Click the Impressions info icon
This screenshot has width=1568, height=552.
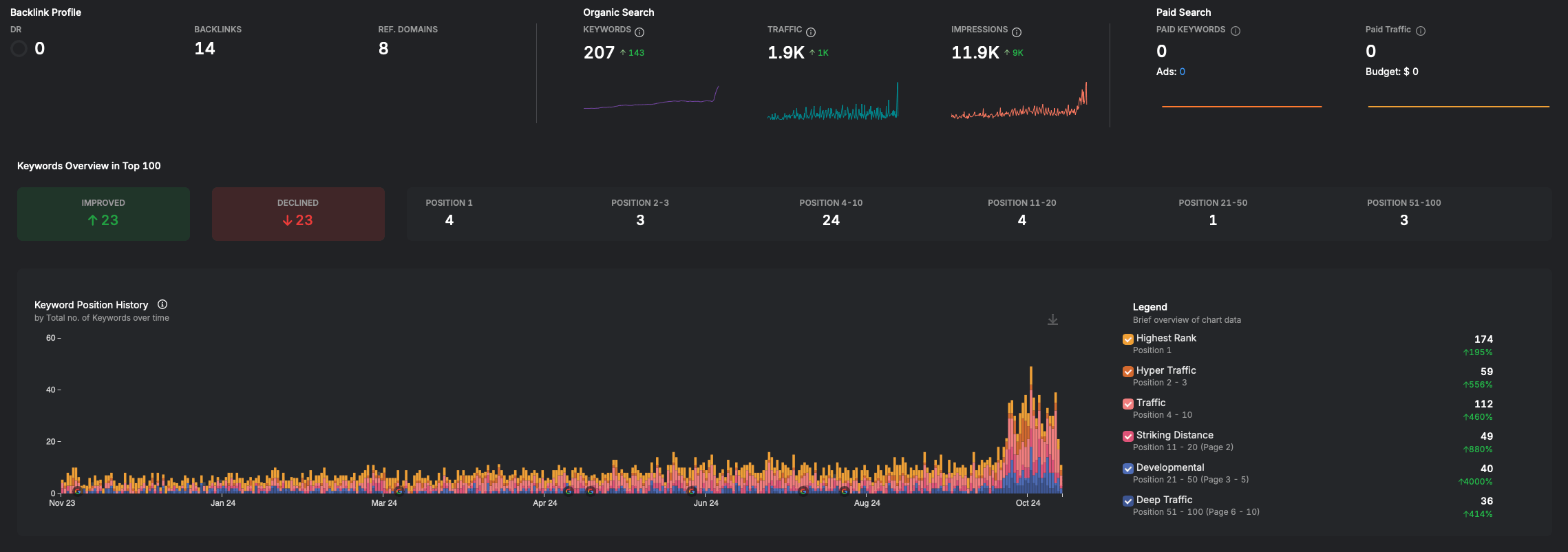(x=1017, y=32)
